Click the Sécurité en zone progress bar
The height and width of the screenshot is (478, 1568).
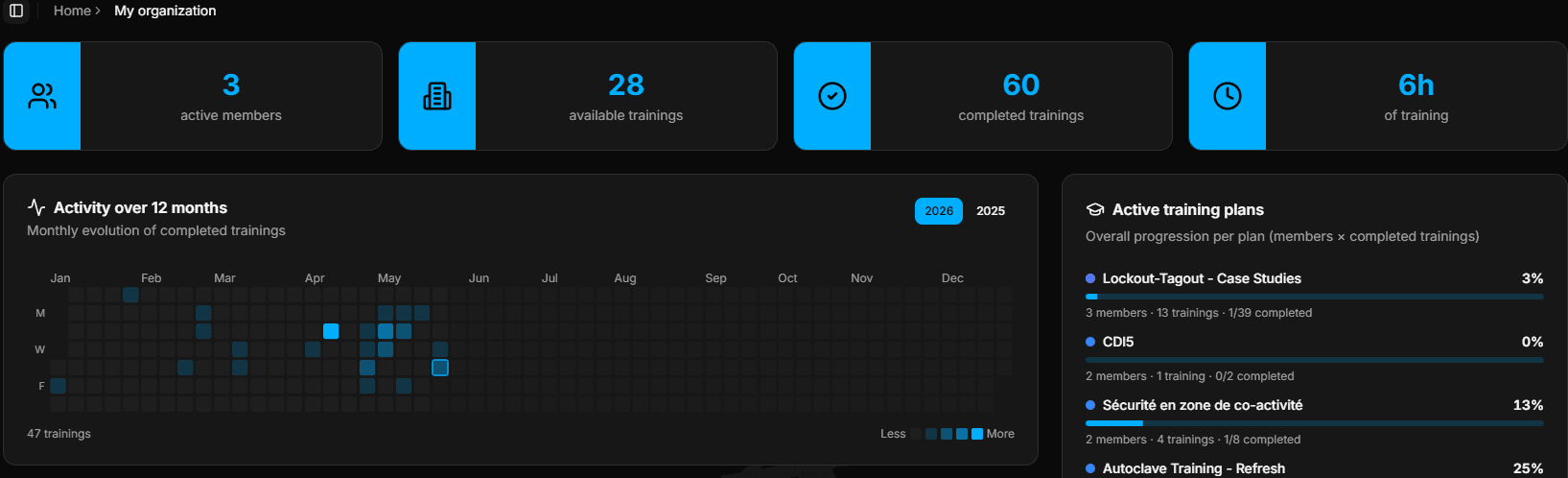coord(1315,423)
